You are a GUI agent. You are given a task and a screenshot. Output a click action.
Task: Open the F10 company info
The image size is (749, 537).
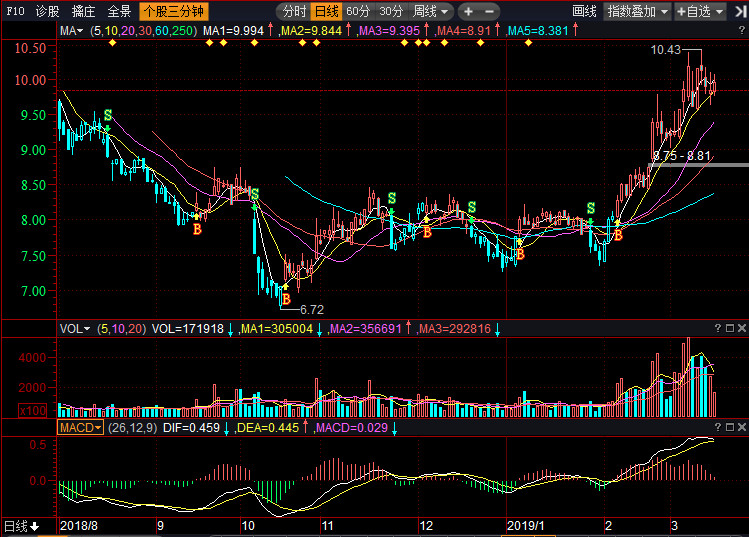(15, 11)
